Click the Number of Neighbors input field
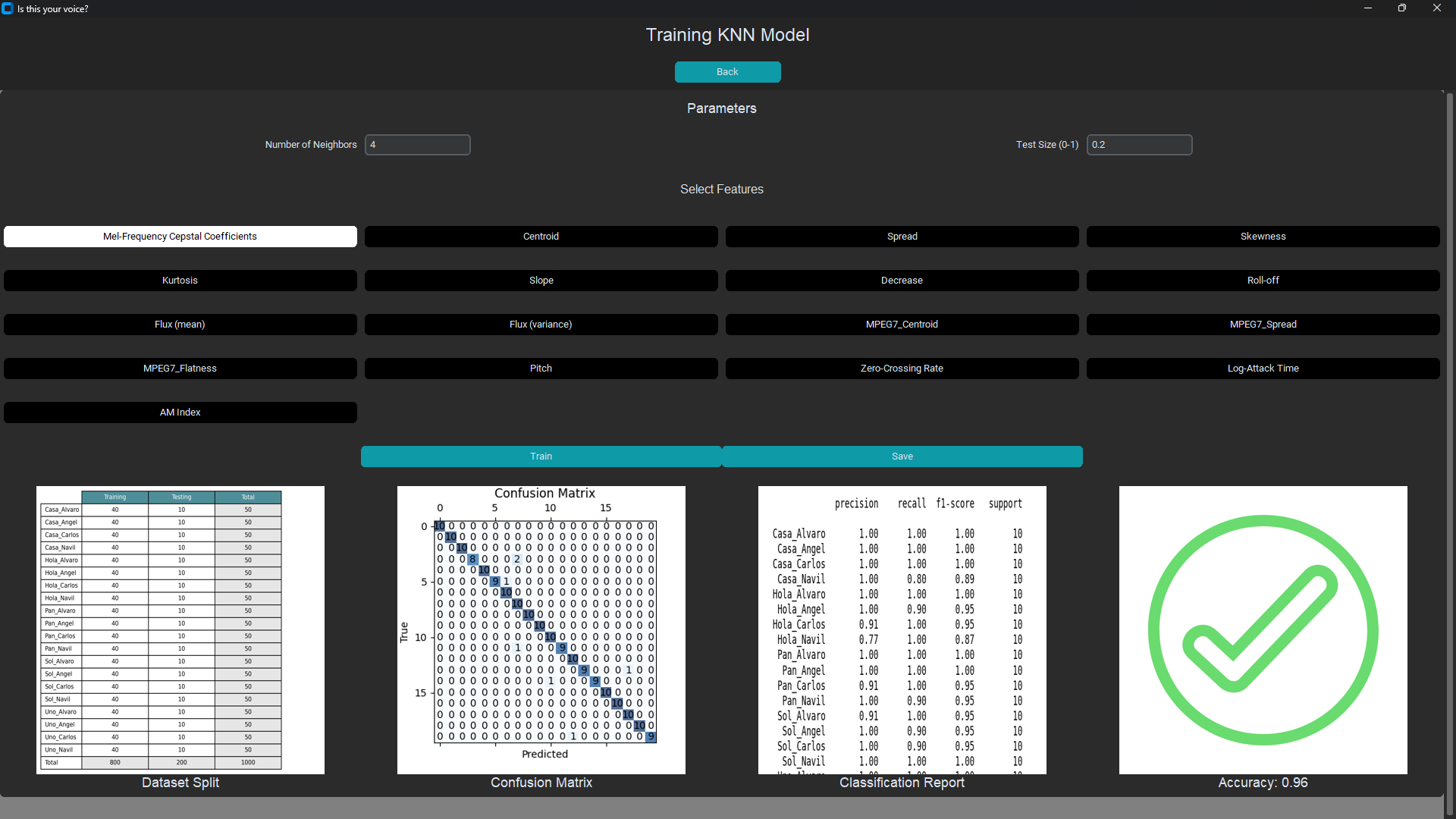This screenshot has height=819, width=1456. point(417,144)
